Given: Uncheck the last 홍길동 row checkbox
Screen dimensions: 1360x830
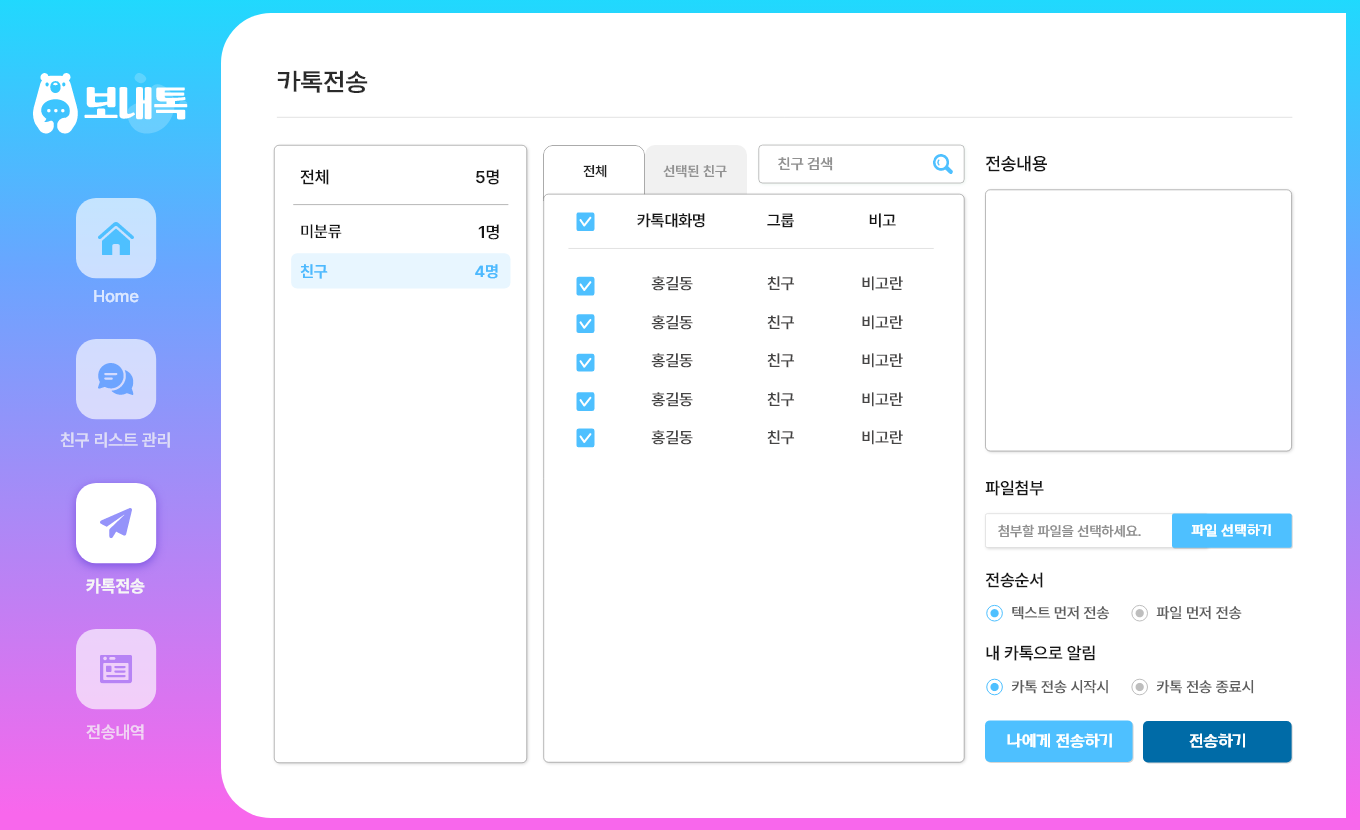Looking at the screenshot, I should [585, 437].
